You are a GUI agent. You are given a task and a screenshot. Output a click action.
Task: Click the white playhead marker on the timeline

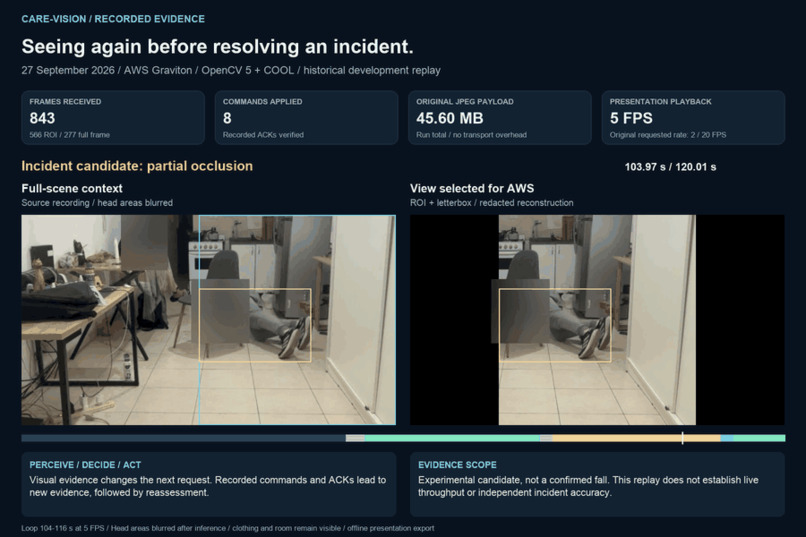click(x=683, y=438)
